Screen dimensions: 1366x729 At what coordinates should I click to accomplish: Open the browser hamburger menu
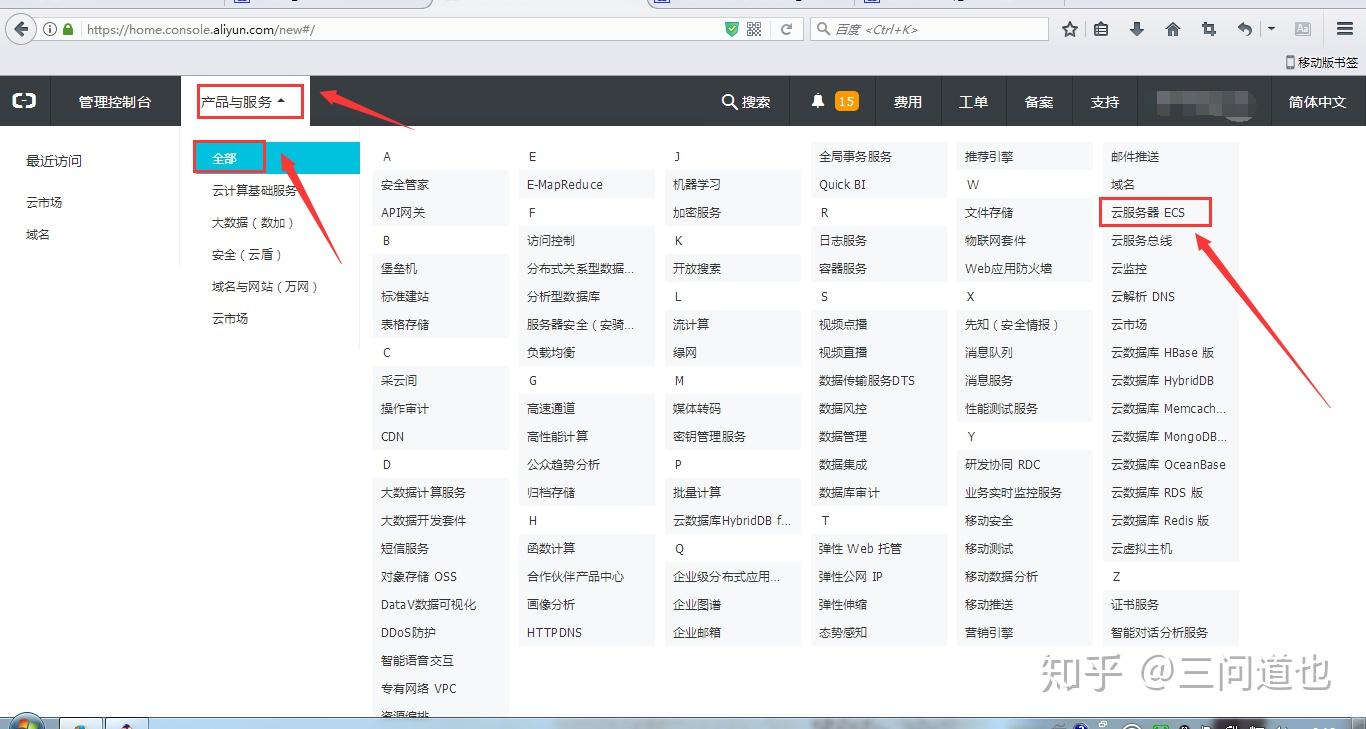[x=1344, y=29]
